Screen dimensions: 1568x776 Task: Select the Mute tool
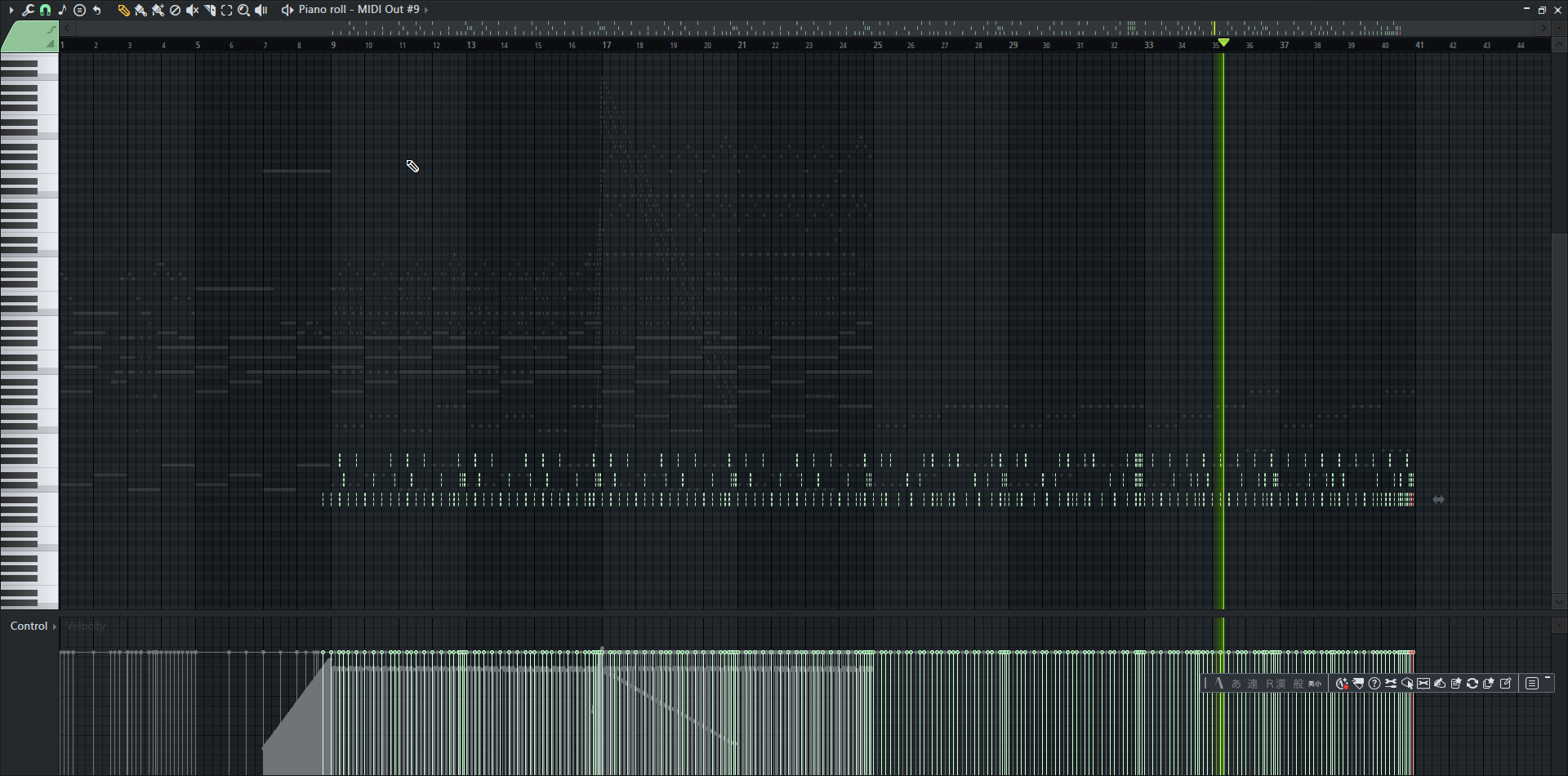192,10
